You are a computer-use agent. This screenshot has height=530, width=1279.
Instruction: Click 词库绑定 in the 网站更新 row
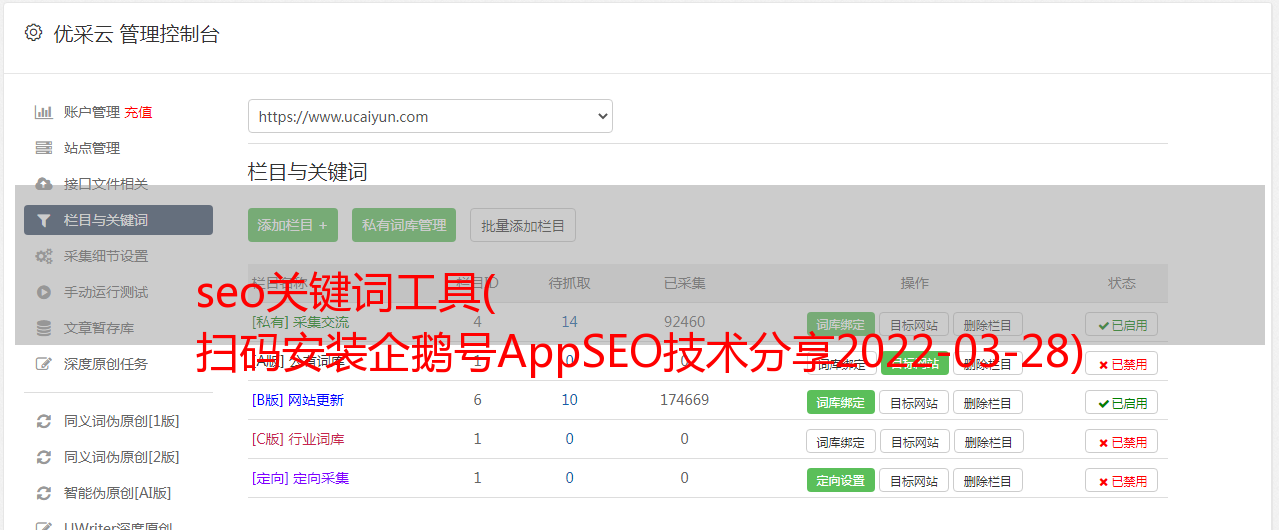tap(841, 402)
